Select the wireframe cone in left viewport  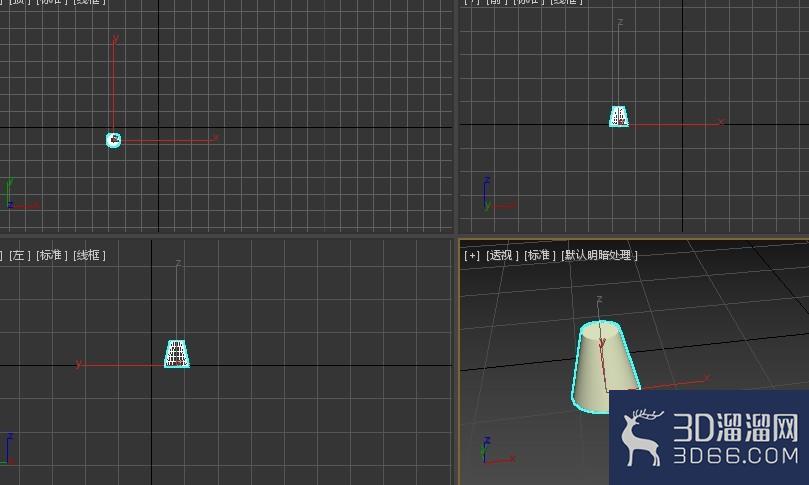tap(176, 353)
